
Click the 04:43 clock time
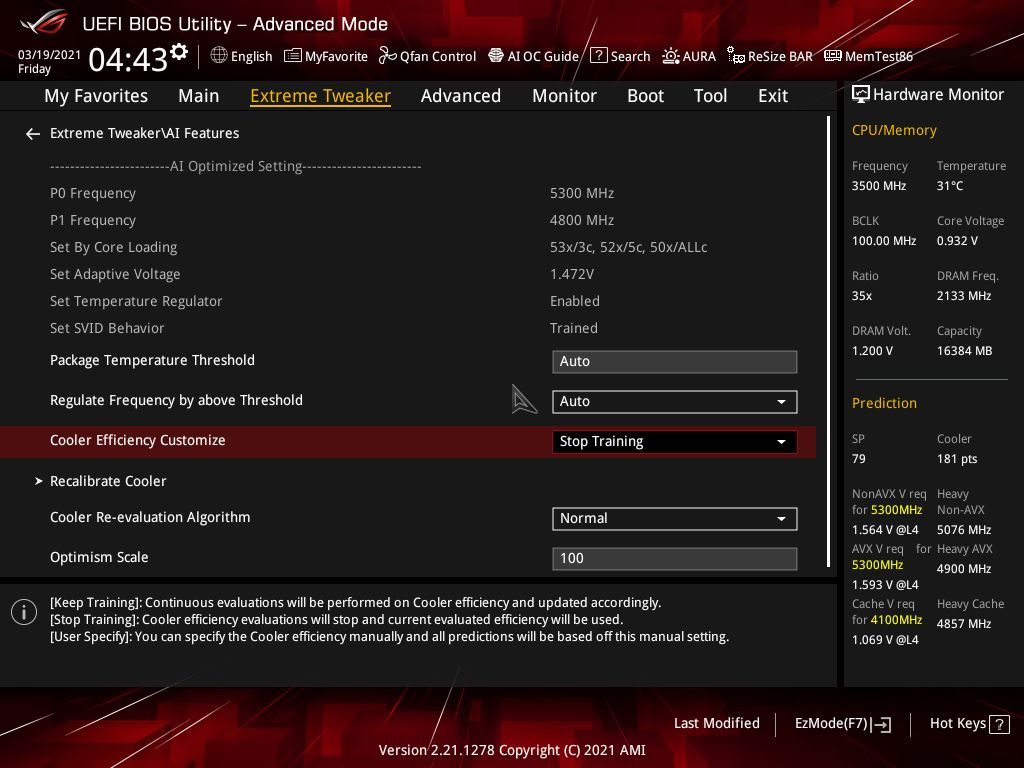[x=128, y=60]
